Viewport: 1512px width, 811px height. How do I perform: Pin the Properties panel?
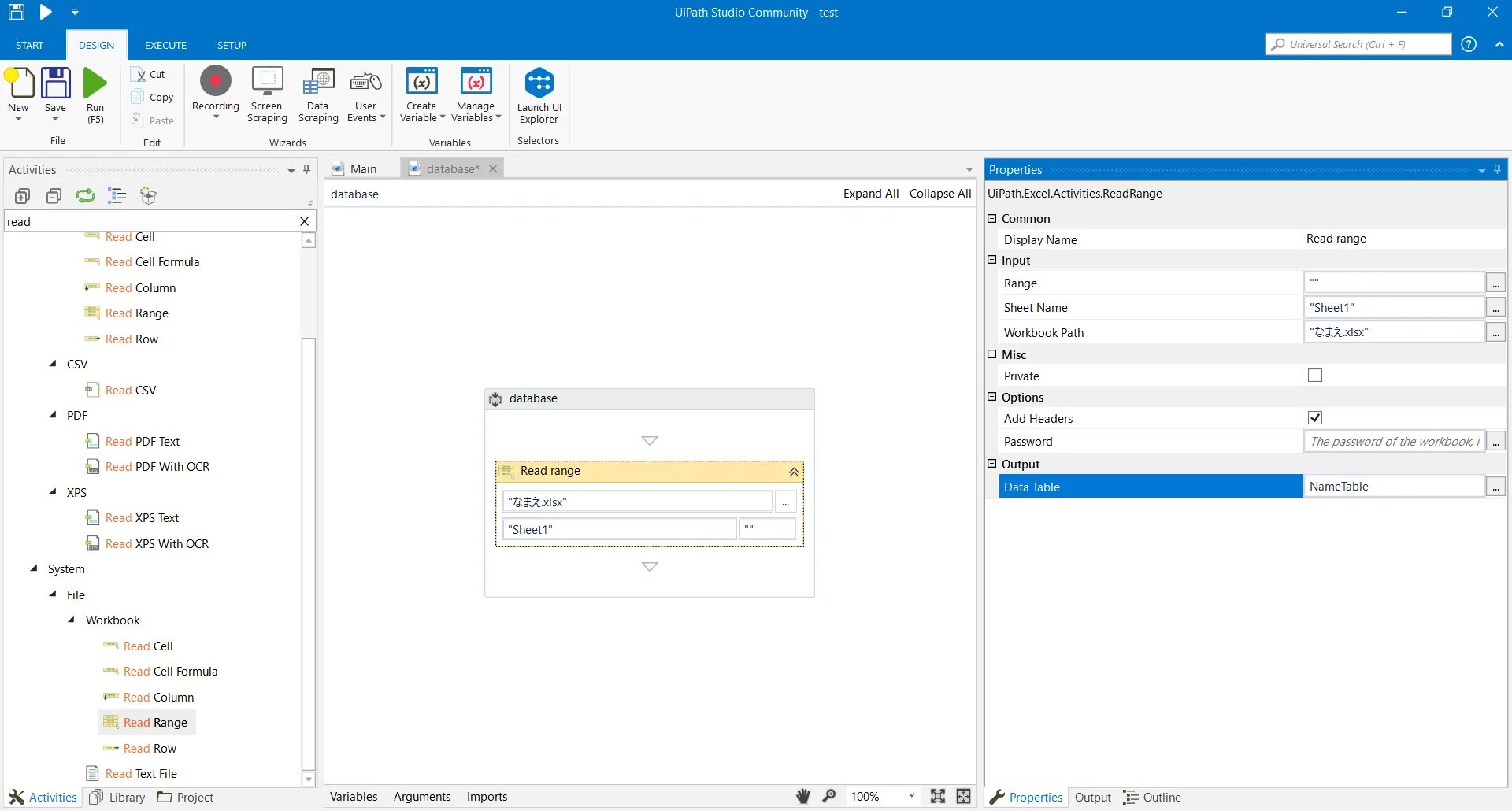coord(1496,169)
